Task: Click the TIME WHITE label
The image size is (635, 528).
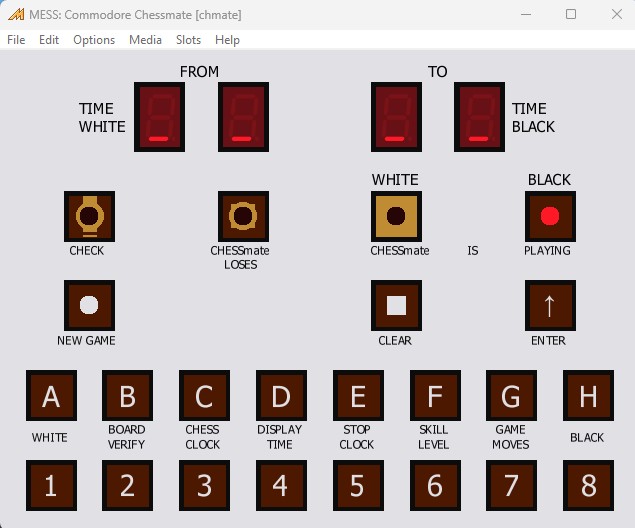Action: (102, 117)
